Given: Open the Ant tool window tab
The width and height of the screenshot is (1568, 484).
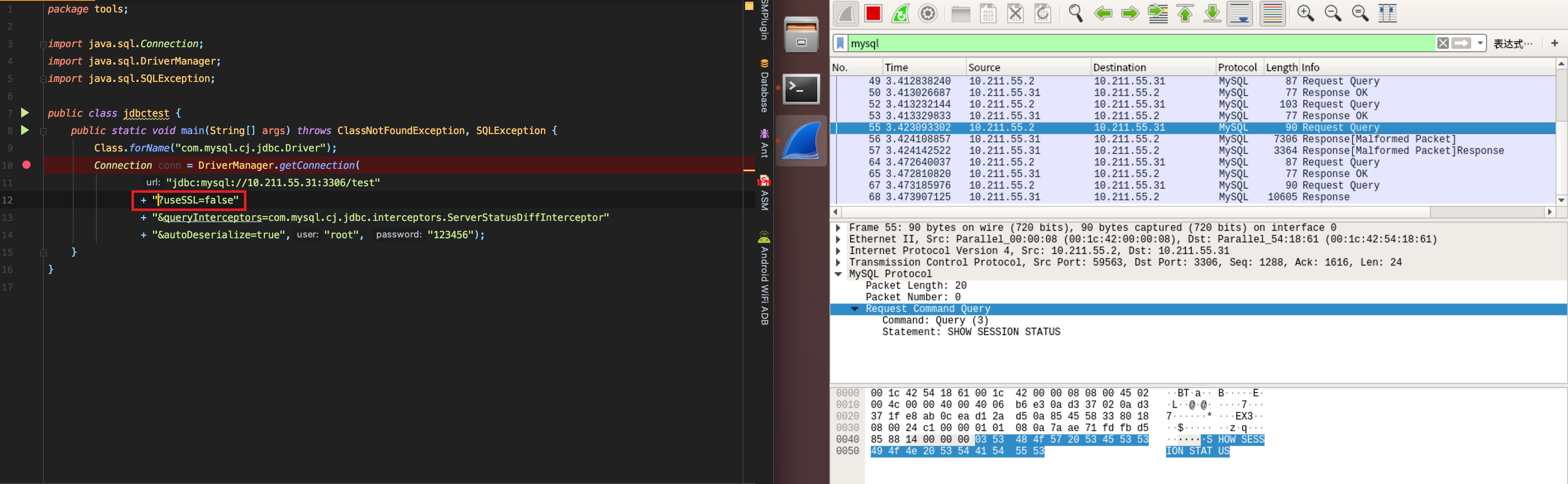Looking at the screenshot, I should tap(765, 144).
